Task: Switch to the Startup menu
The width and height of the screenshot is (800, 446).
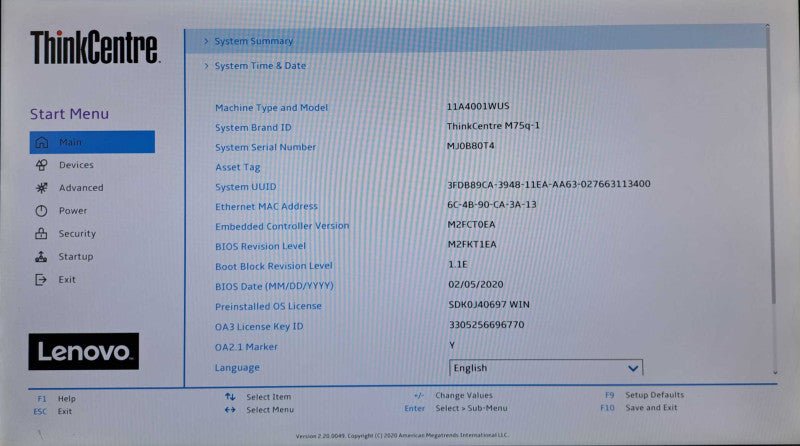Action: (x=76, y=257)
